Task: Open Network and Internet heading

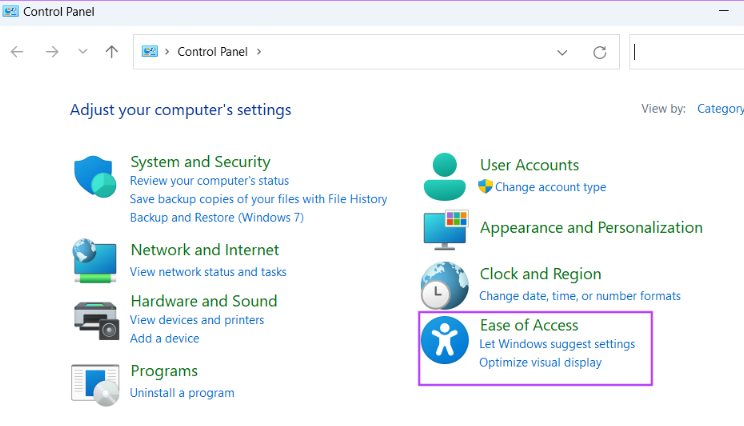Action: tap(205, 250)
